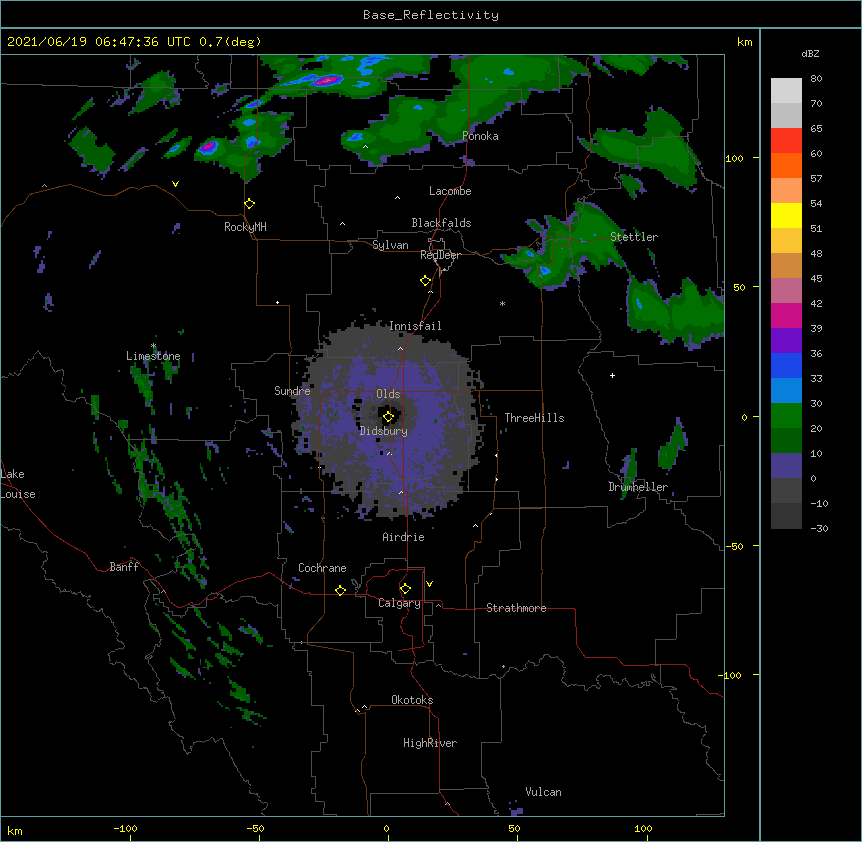Click the Ponoka label
The height and width of the screenshot is (842, 862).
pyautogui.click(x=480, y=136)
